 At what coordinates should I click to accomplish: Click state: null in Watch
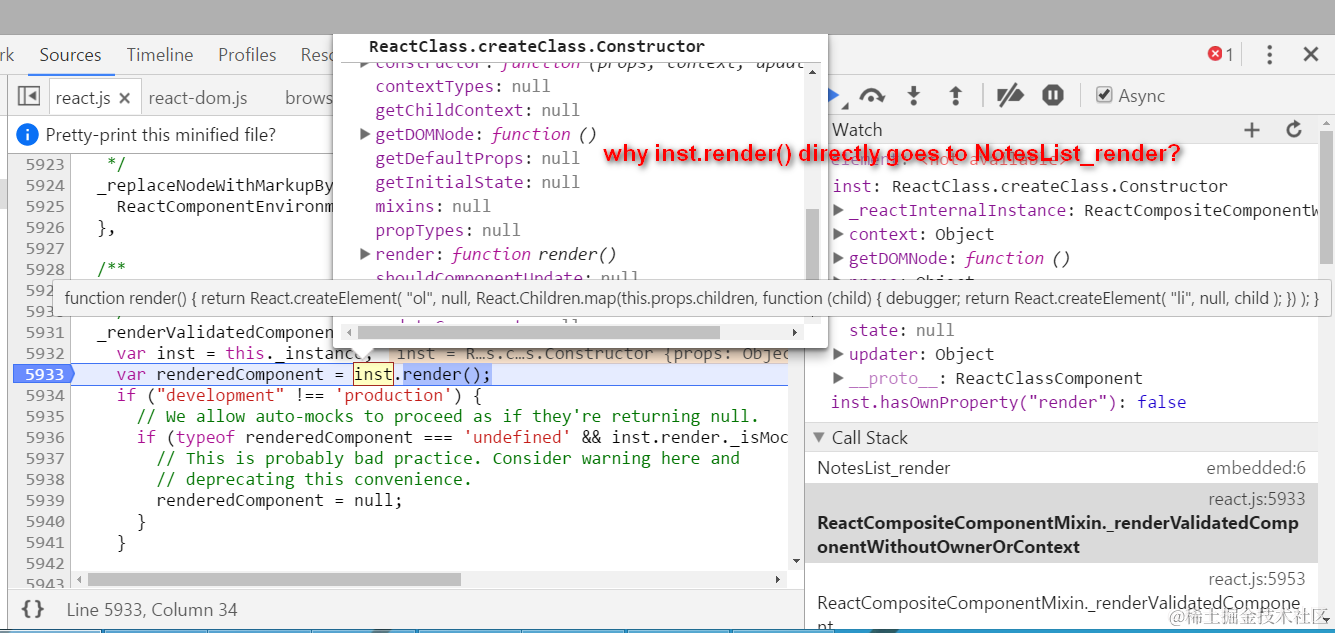[901, 330]
